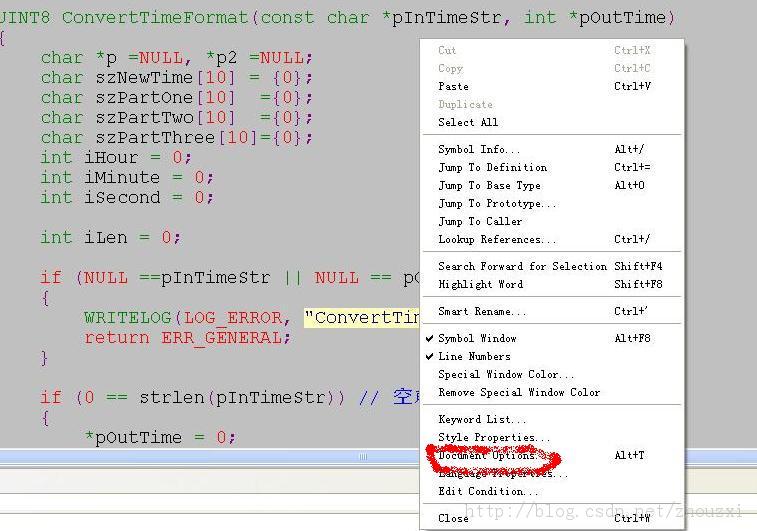Click the horizontal splitter grip handle
757x531 pixels.
[364, 457]
